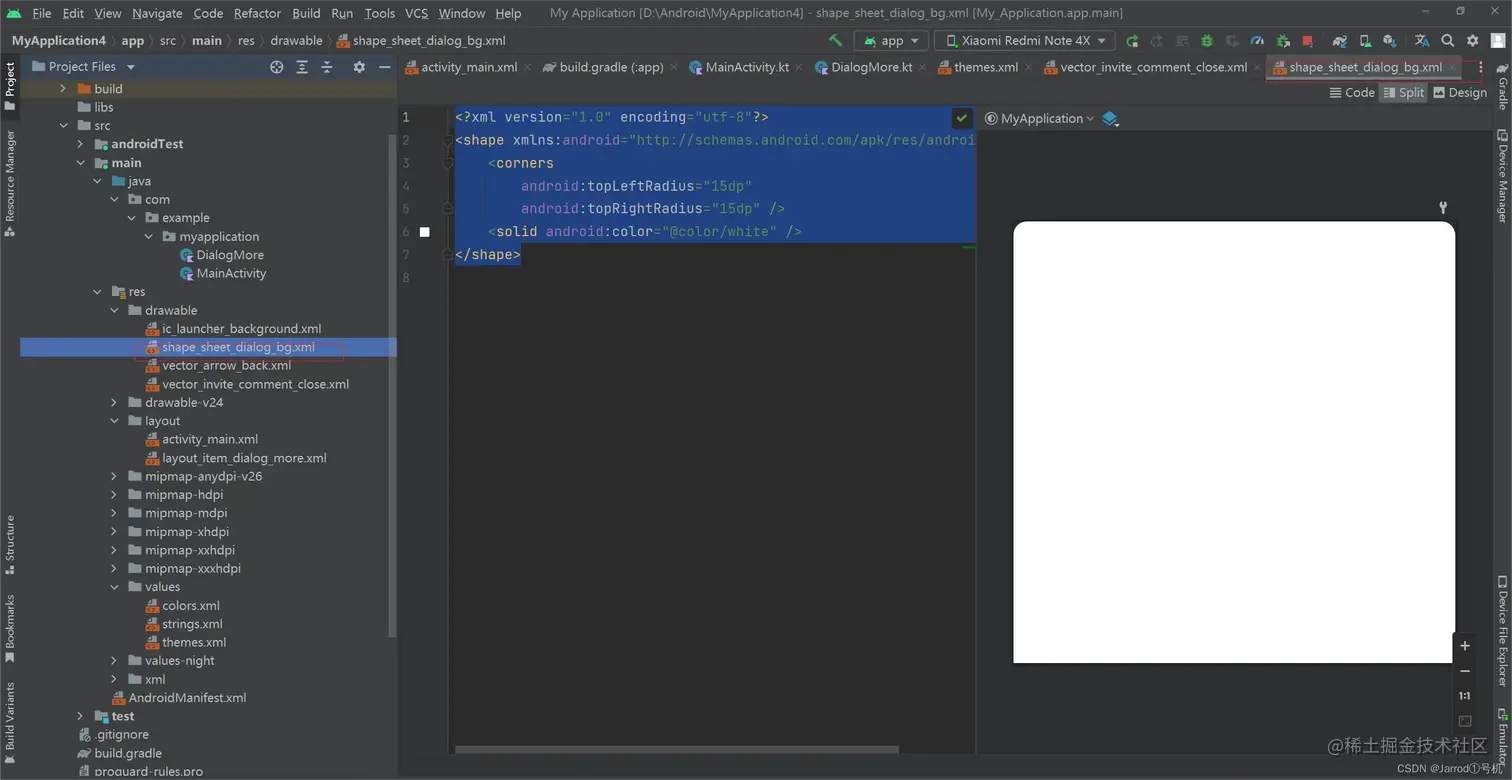
Task: Switch the editor to Design mode
Action: [1461, 92]
